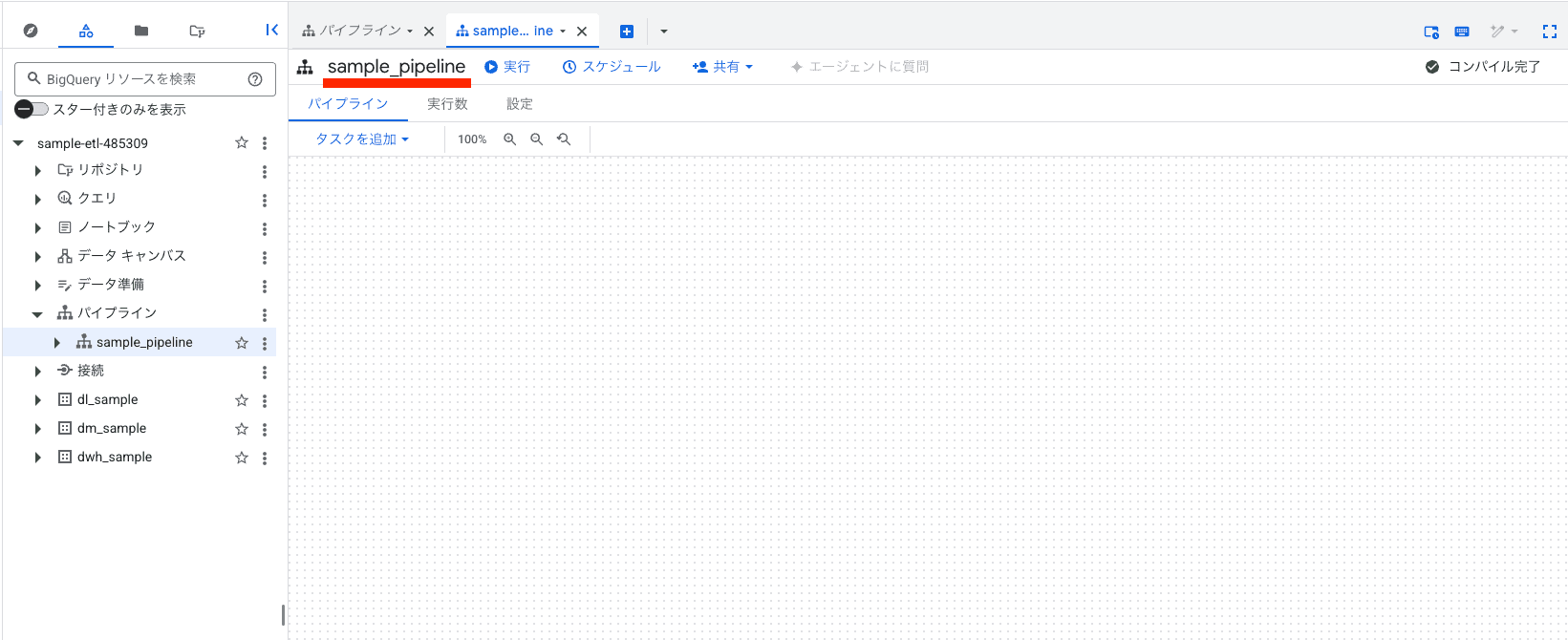Click the スケジュール button
Screen dimensions: 1568x640
[x=612, y=67]
